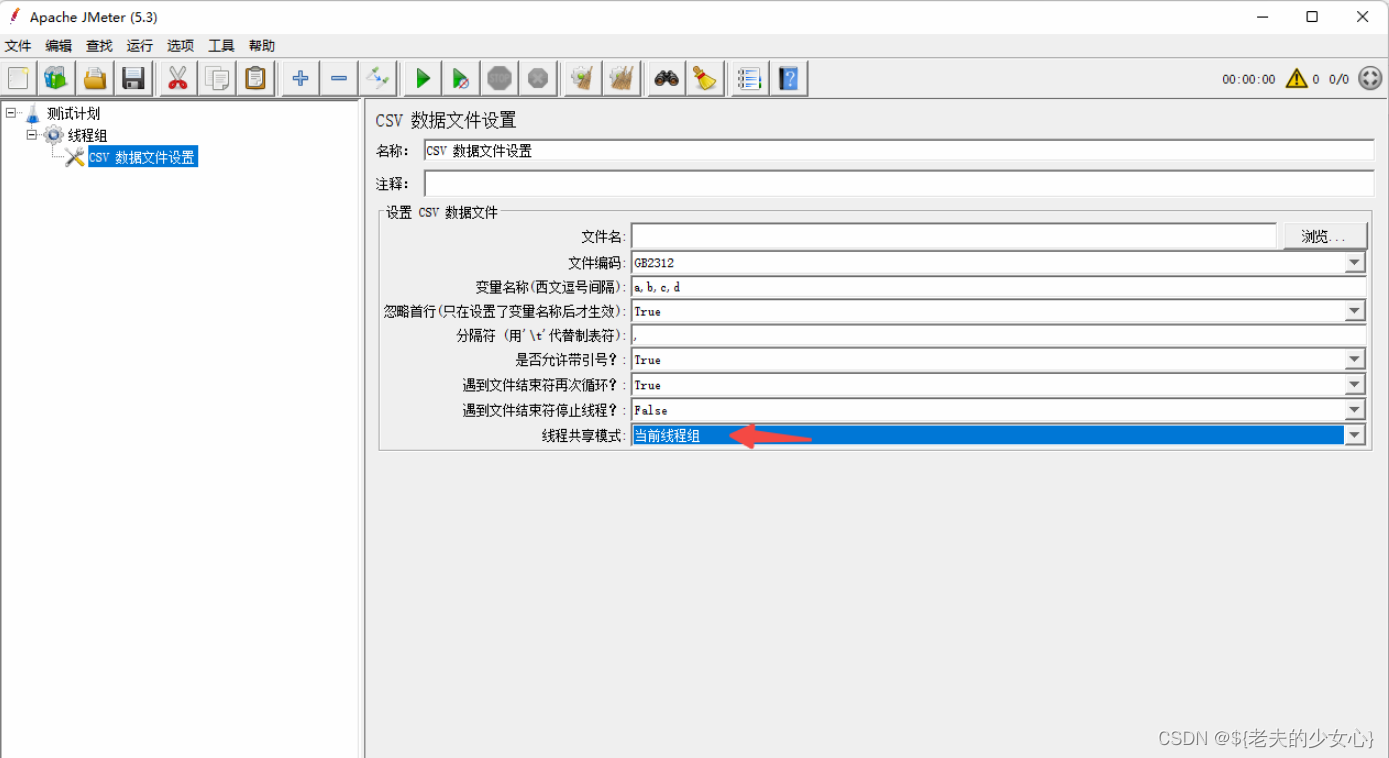The width and height of the screenshot is (1389, 758).
Task: Open the 遇到文件结束符停止线程 dropdown
Action: [x=1355, y=410]
